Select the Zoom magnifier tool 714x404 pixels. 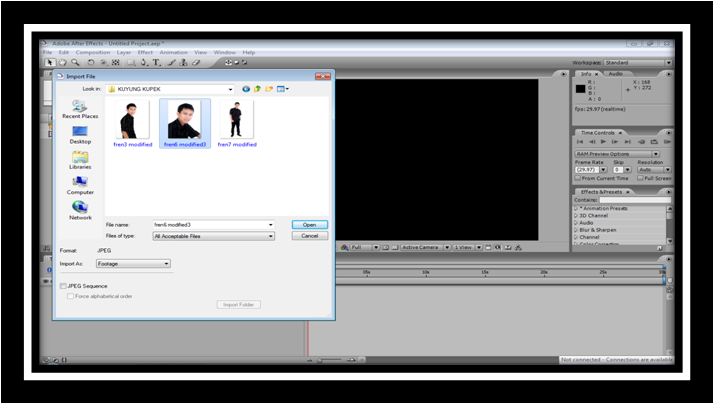click(75, 62)
